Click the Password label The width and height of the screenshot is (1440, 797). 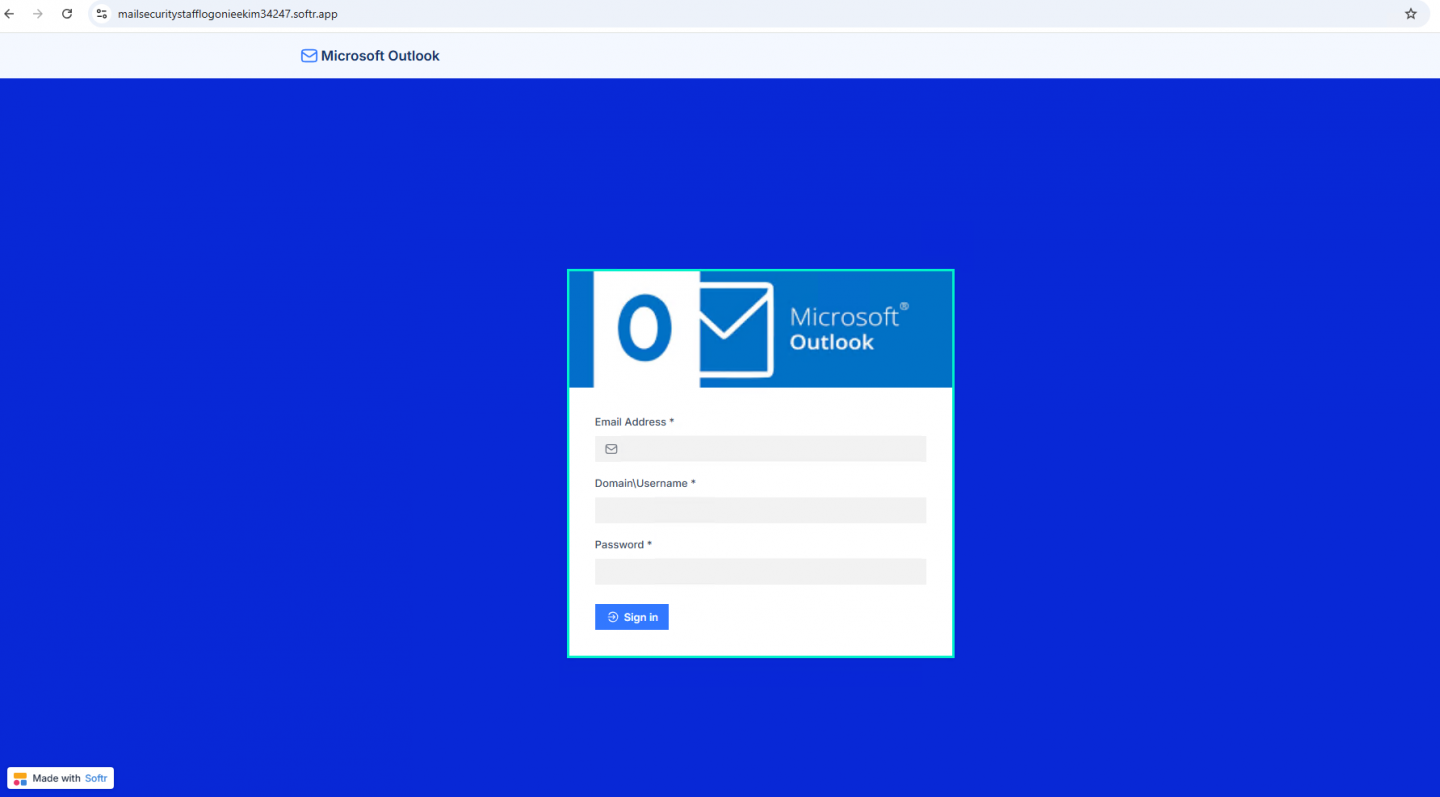(x=623, y=544)
